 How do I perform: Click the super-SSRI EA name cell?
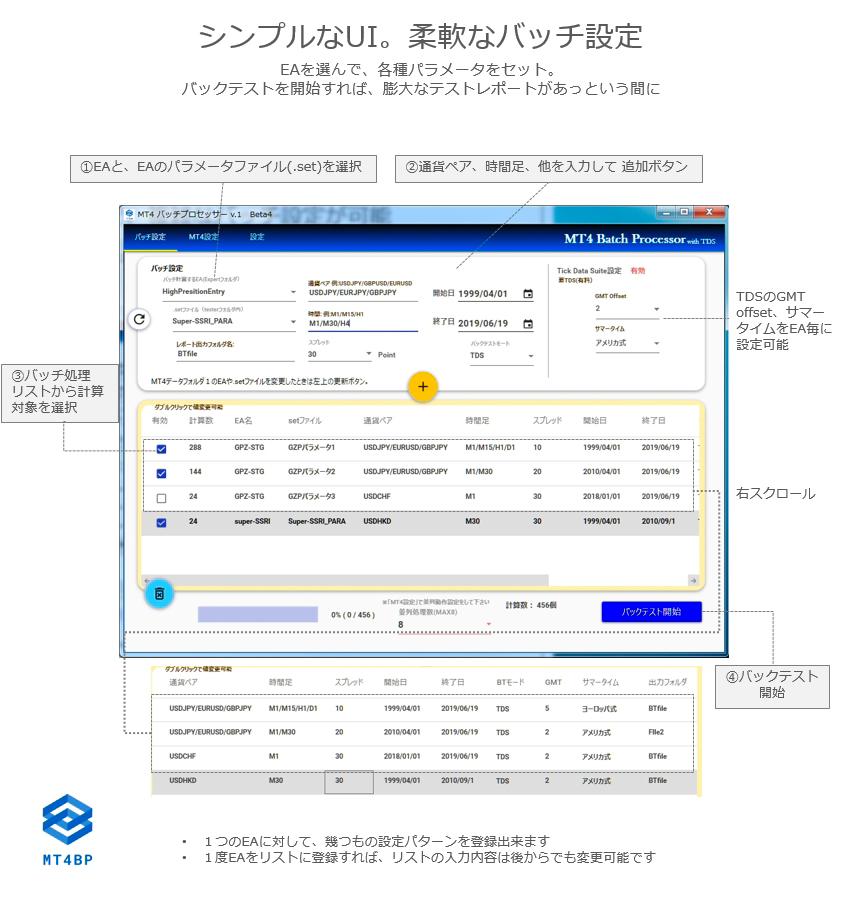pos(252,521)
